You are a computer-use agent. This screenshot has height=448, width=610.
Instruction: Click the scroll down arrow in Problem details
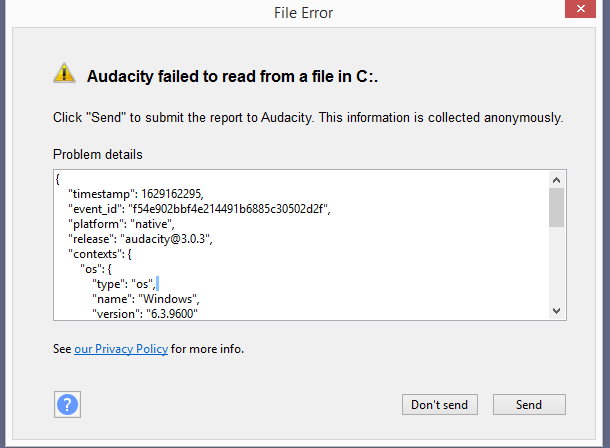556,311
